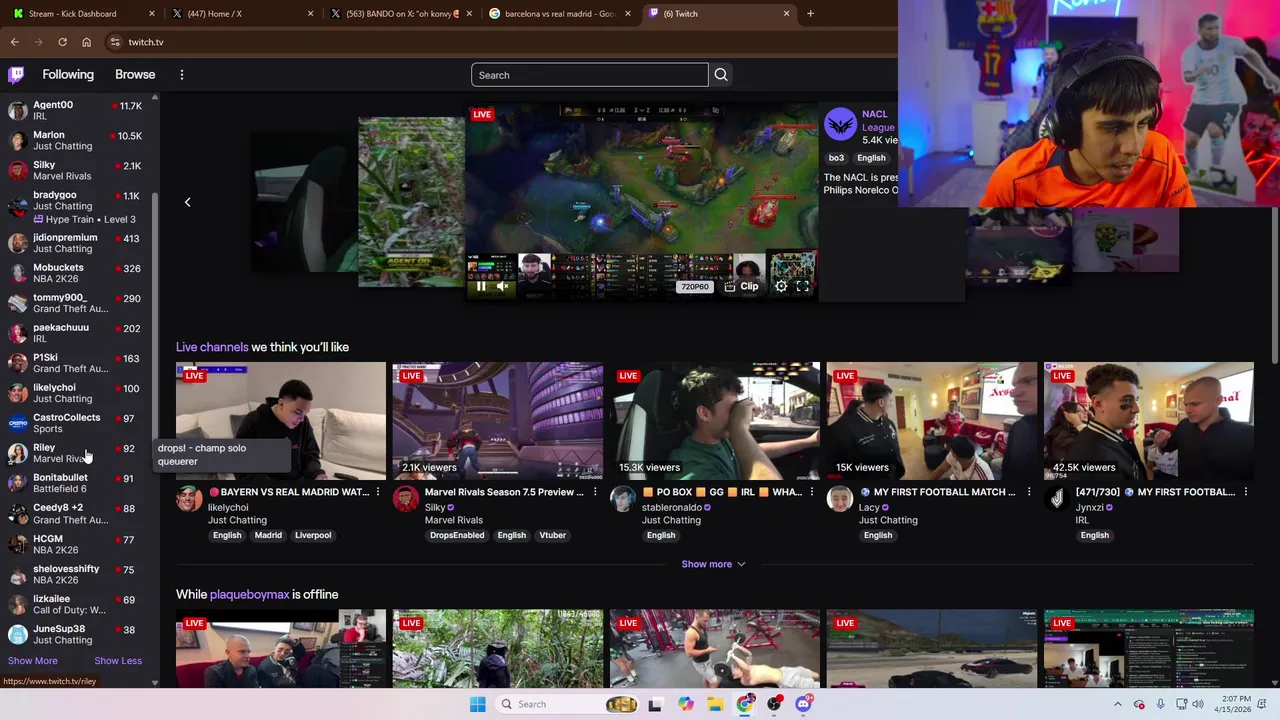This screenshot has height=720, width=1280.
Task: Open Bonitabullet channel in the sidebar
Action: (x=75, y=483)
